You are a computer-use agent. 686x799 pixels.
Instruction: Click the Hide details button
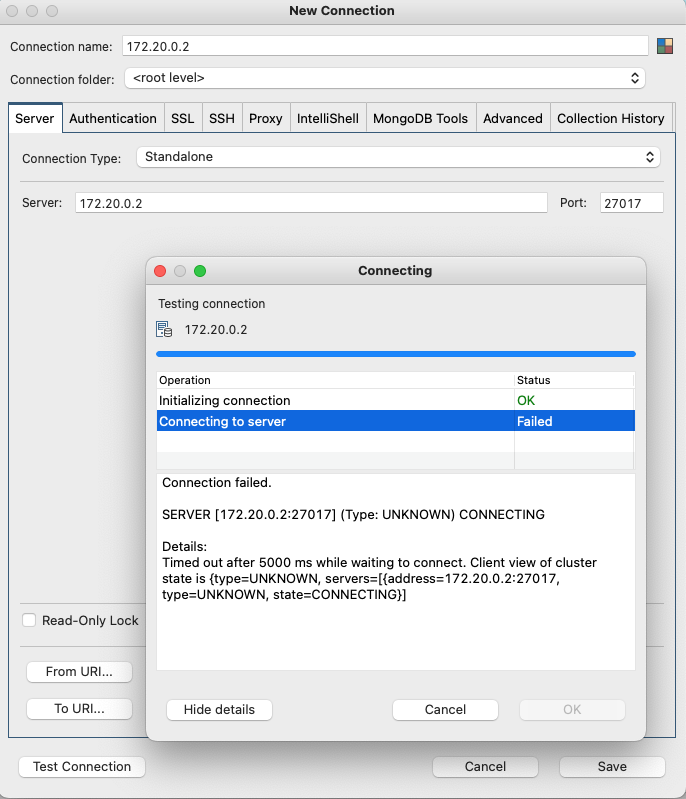click(x=219, y=709)
